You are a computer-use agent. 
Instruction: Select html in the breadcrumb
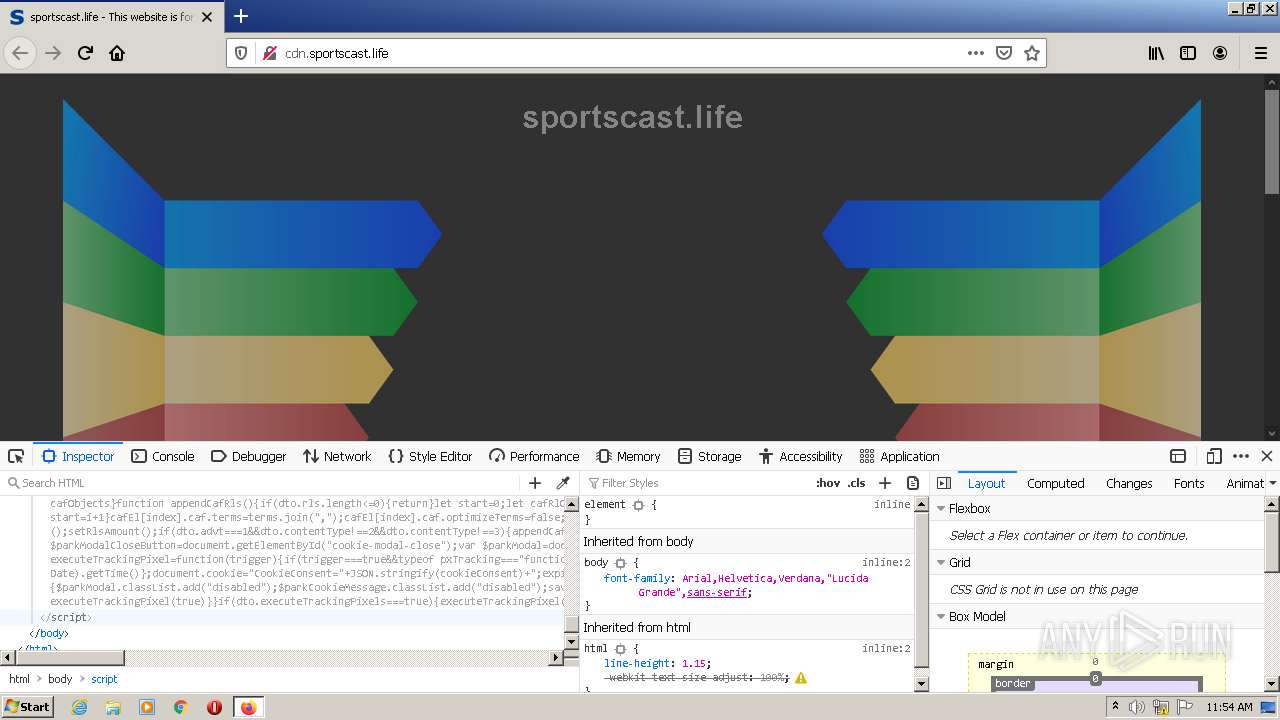click(x=20, y=679)
